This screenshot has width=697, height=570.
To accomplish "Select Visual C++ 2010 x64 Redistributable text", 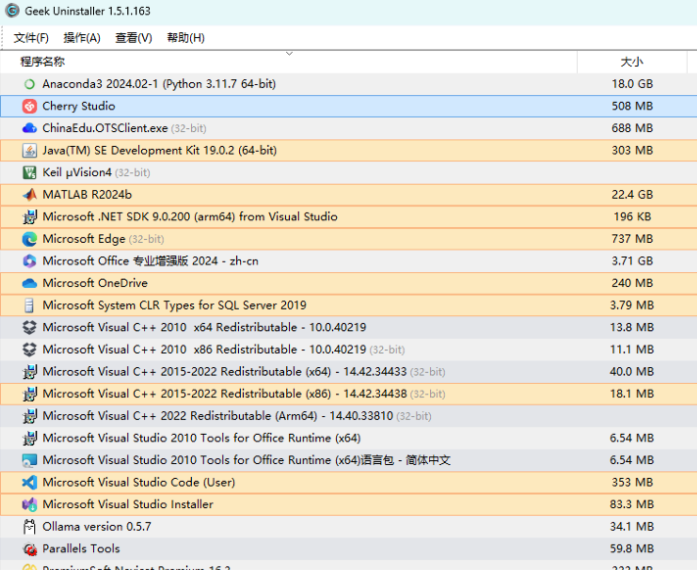I will pyautogui.click(x=204, y=328).
